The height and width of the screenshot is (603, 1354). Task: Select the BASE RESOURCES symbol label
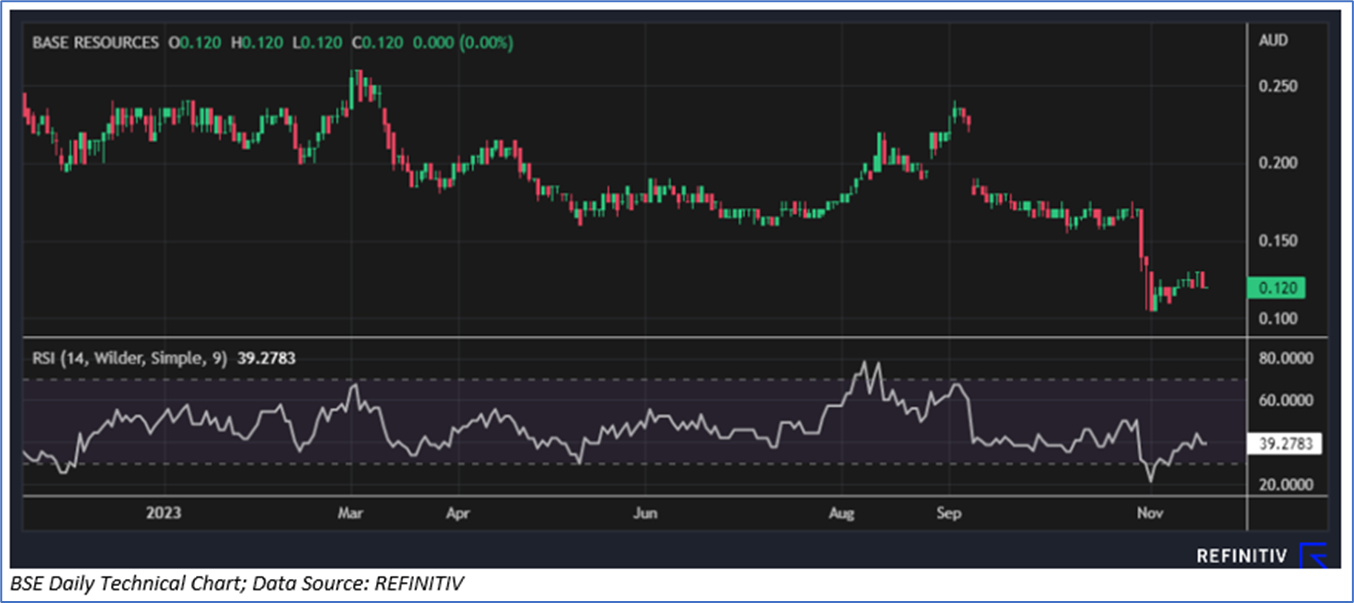coord(96,43)
